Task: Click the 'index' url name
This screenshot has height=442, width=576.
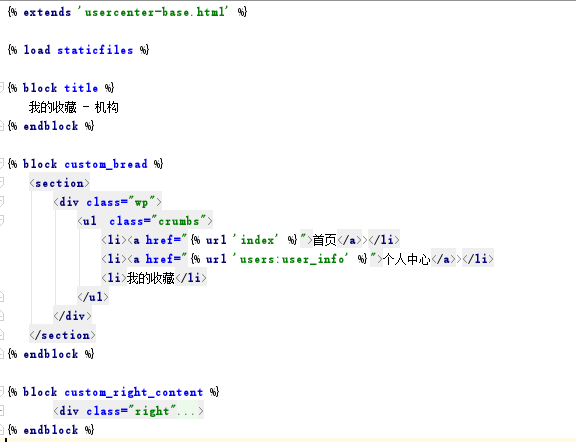Action: coord(255,240)
